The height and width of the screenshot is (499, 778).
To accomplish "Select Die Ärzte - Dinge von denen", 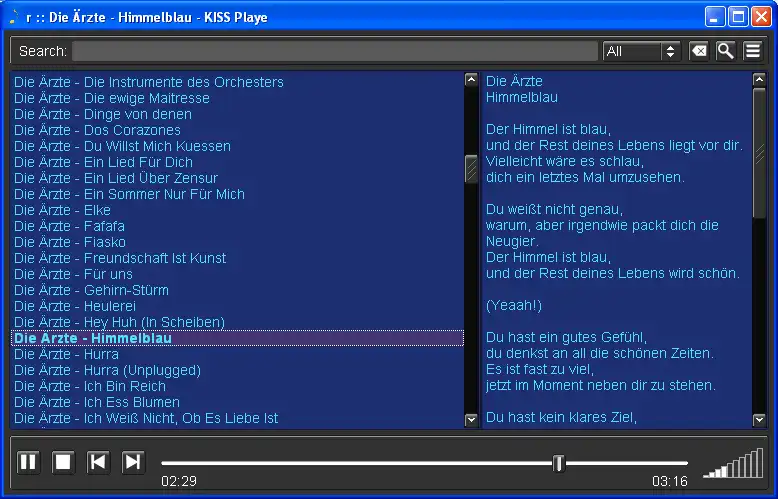I will pos(237,114).
